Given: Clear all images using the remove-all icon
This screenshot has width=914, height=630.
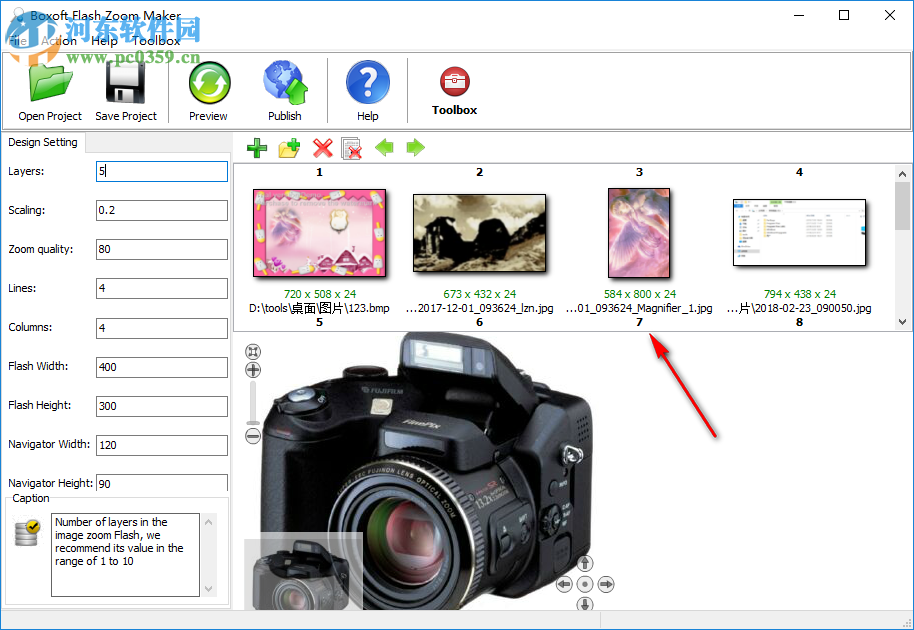Looking at the screenshot, I should [352, 148].
